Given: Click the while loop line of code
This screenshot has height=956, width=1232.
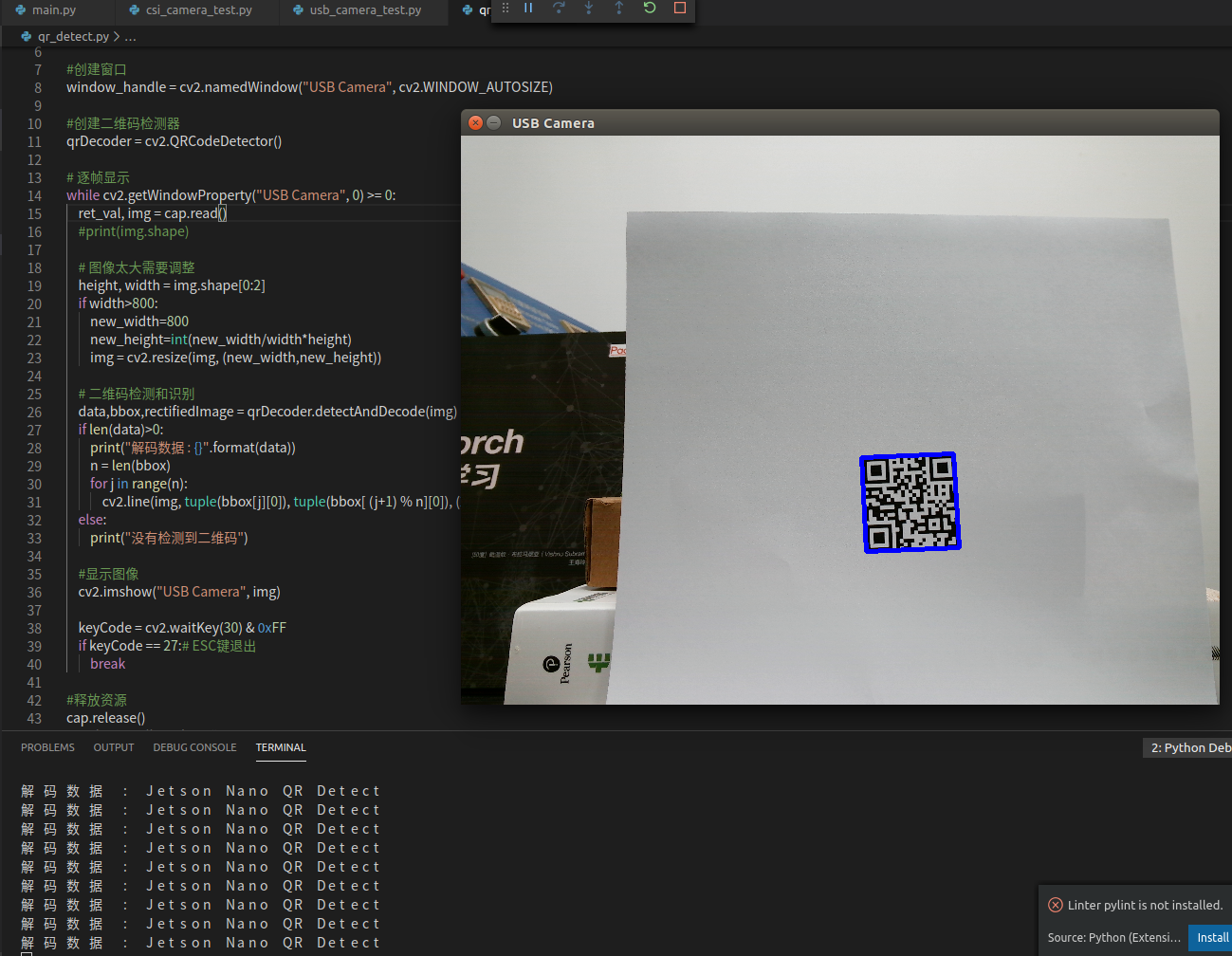Looking at the screenshot, I should click(230, 195).
